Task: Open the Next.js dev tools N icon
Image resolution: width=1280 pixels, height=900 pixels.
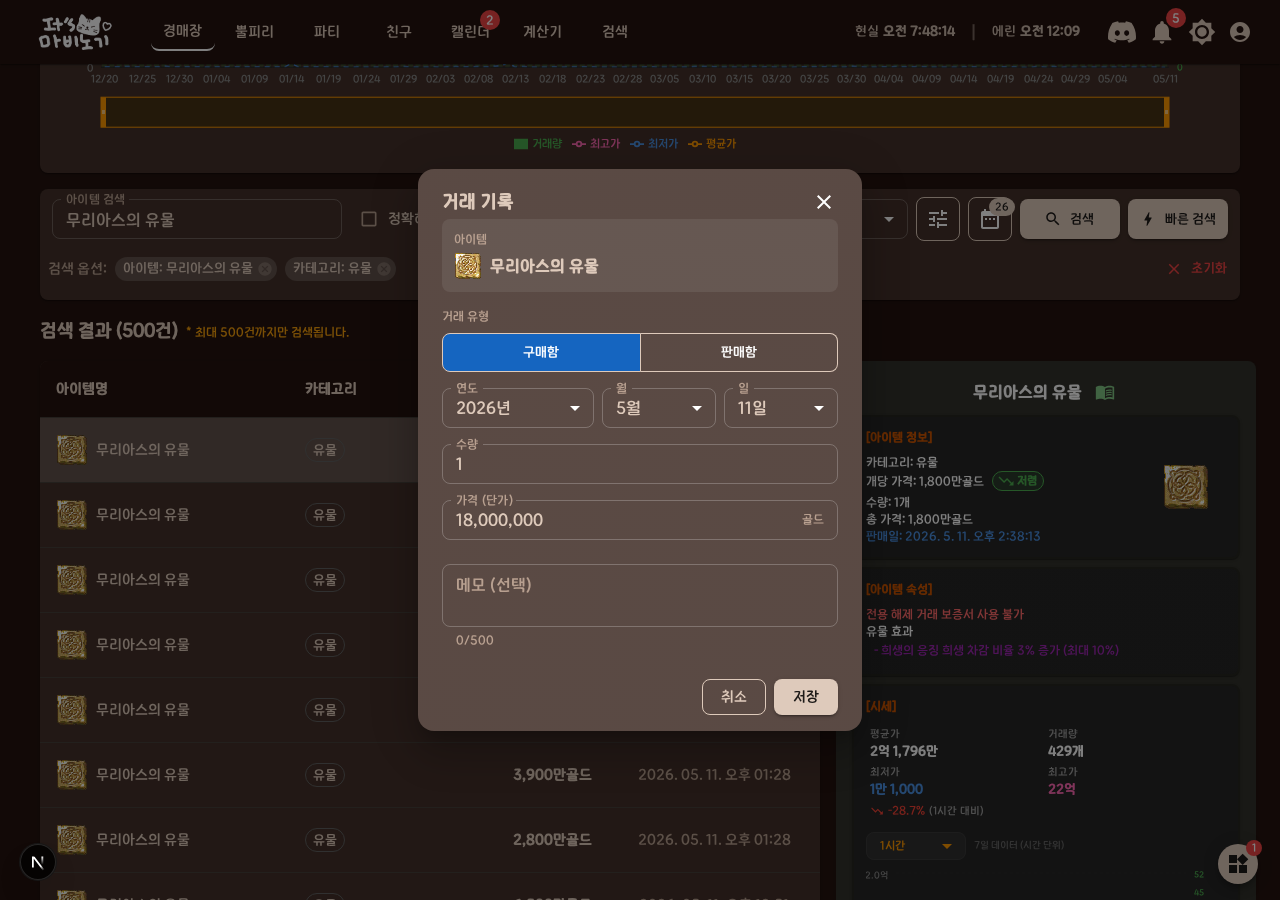Action: point(38,862)
